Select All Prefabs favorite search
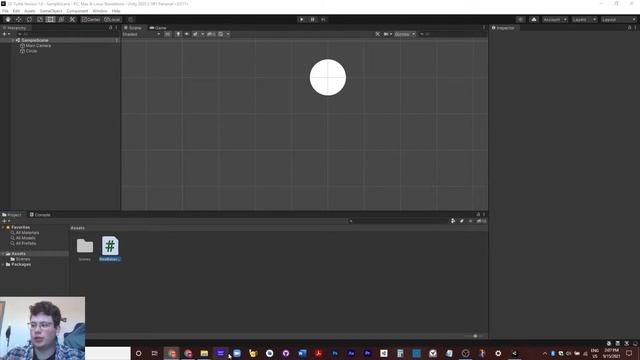 click(x=25, y=243)
